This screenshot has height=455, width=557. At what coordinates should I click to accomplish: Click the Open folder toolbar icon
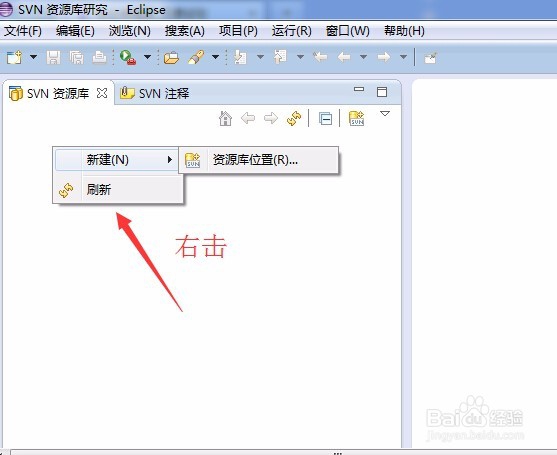171,58
